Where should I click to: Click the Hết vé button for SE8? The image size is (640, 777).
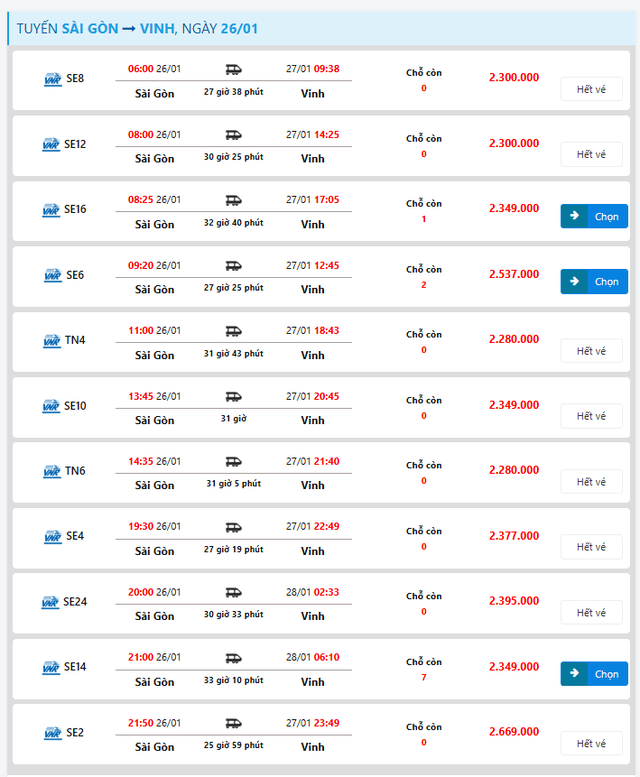(x=591, y=89)
